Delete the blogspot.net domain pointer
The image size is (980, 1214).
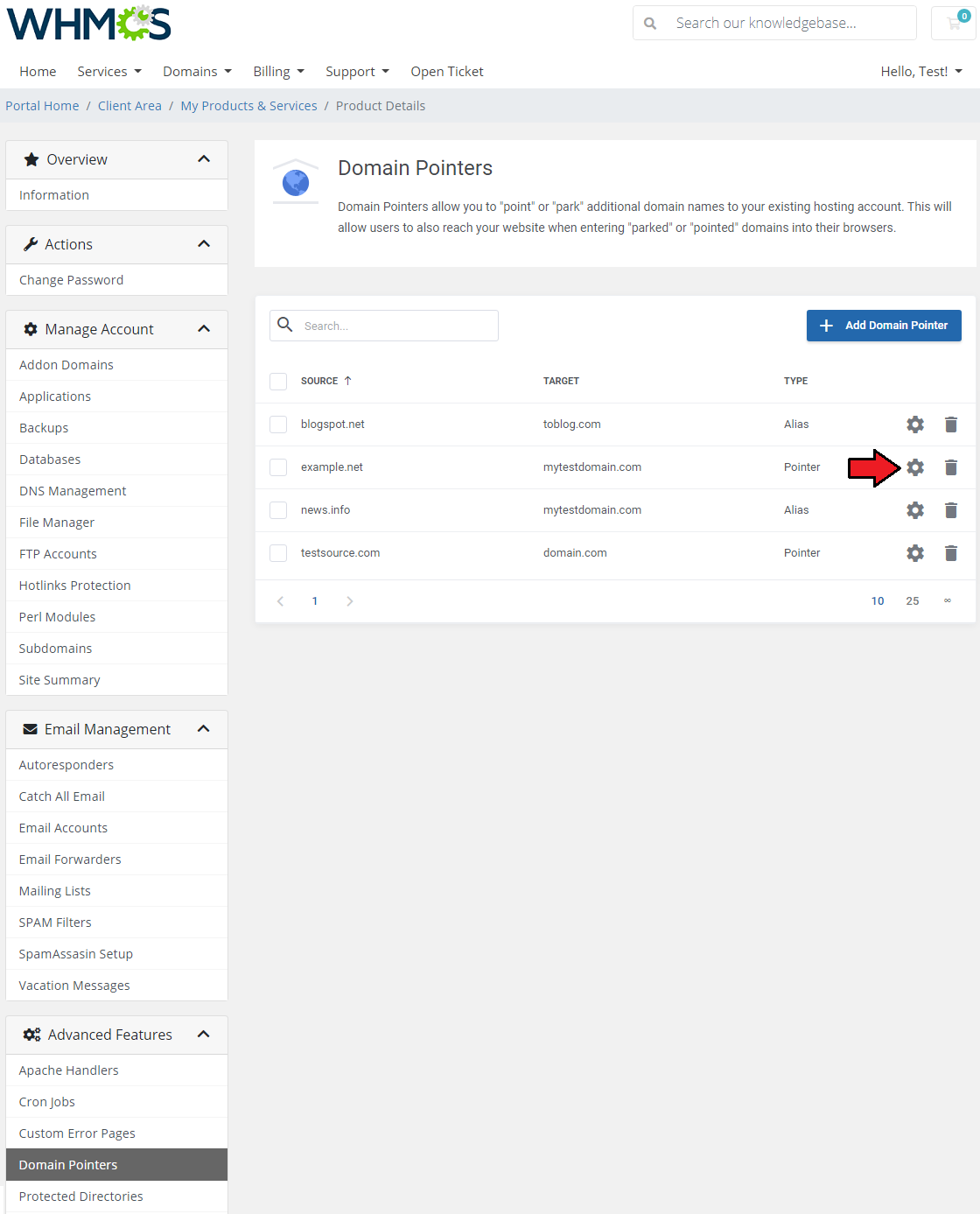click(x=951, y=425)
